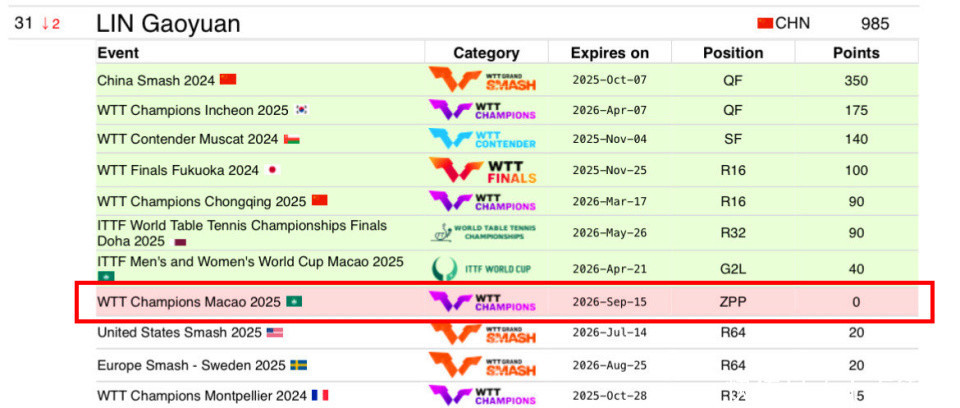
Task: Click China flag next to CHN
Action: click(x=765, y=23)
